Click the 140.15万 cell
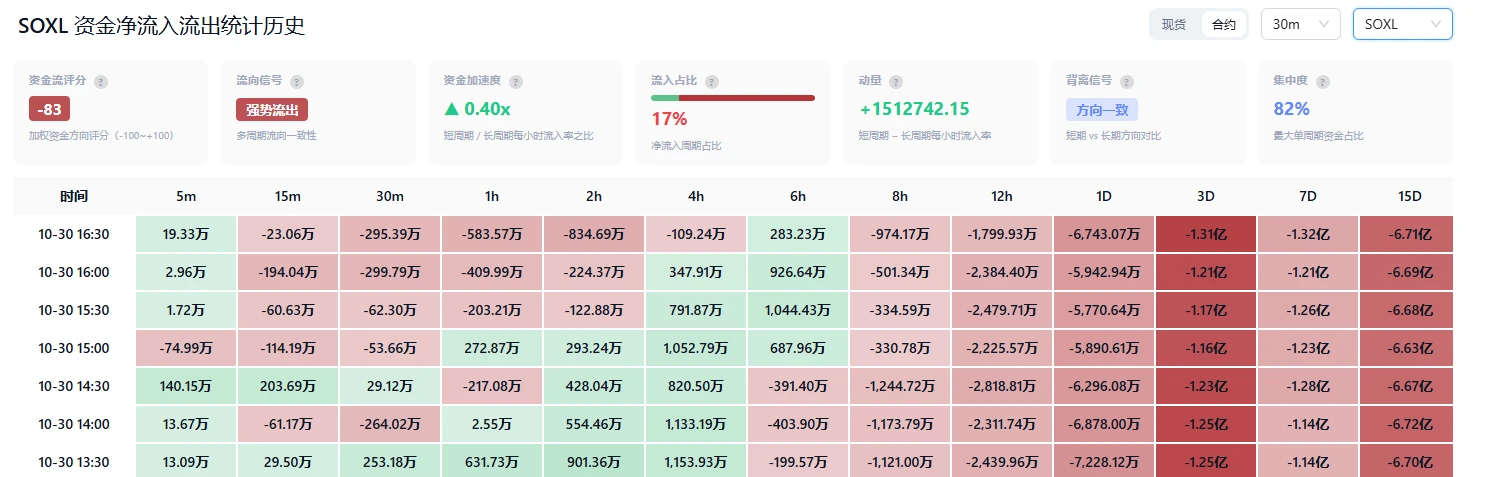The width and height of the screenshot is (1489, 477). click(x=186, y=386)
